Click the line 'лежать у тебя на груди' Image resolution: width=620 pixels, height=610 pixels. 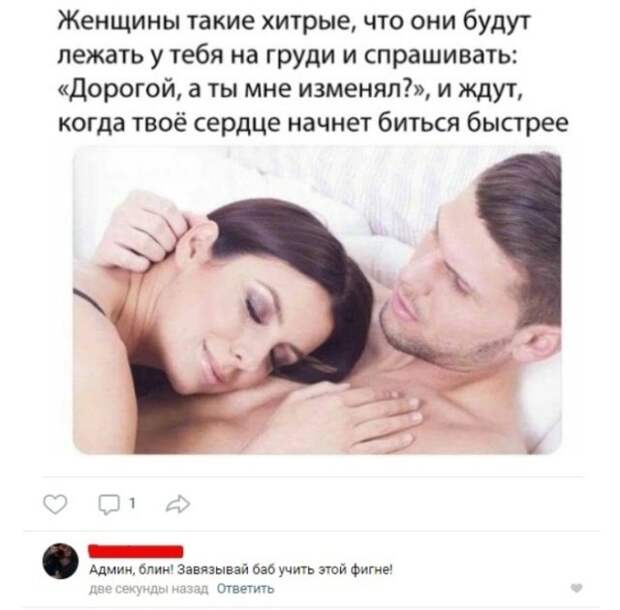click(197, 56)
